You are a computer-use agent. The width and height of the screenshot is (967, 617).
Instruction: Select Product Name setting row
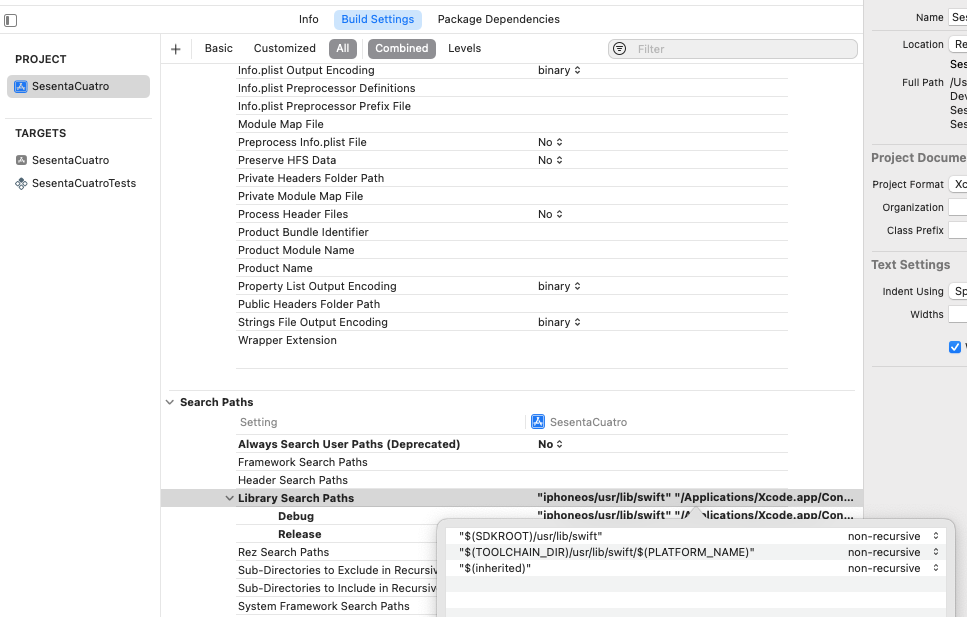coord(511,268)
